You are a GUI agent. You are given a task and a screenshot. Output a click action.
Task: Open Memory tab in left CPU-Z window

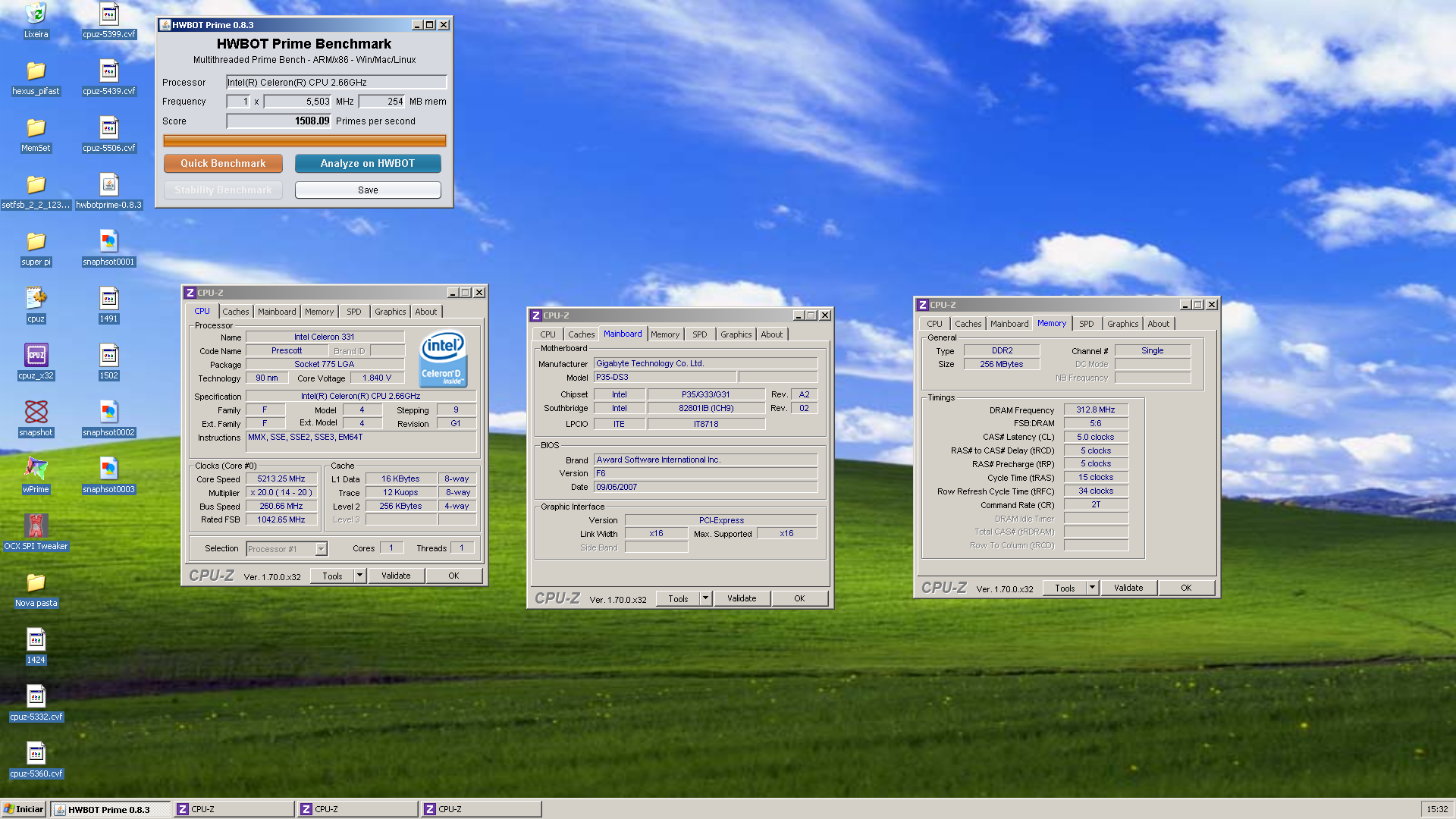coord(319,312)
